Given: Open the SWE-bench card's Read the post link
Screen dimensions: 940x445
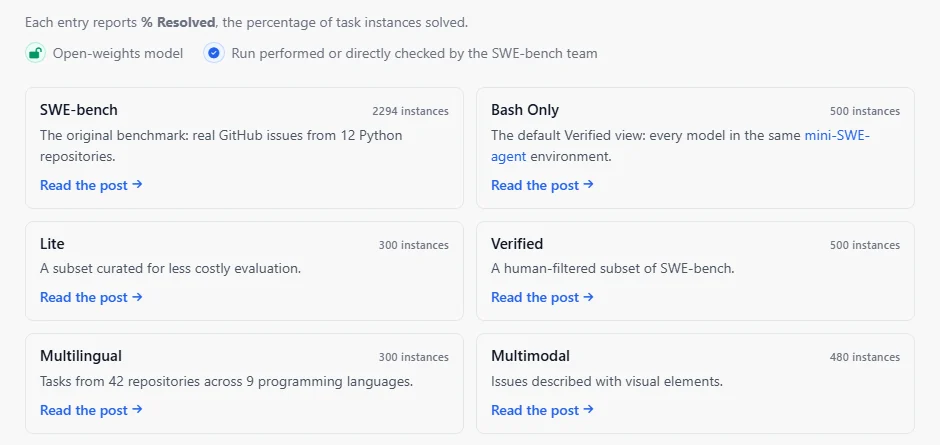Looking at the screenshot, I should point(91,185).
